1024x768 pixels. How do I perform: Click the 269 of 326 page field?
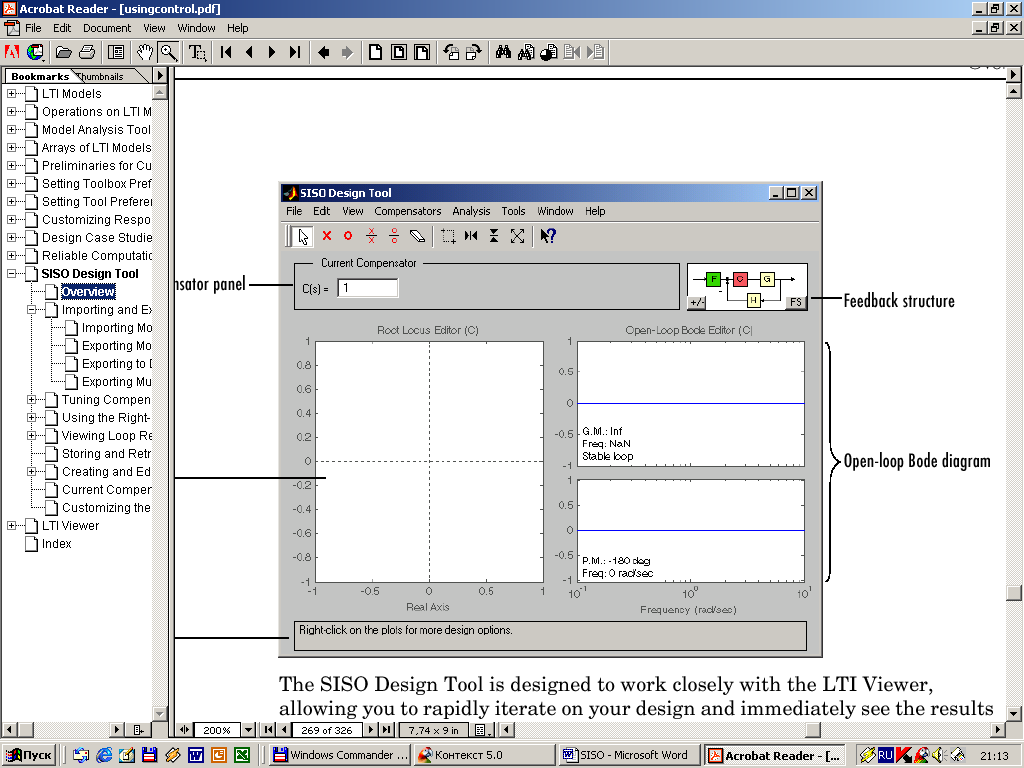pyautogui.click(x=327, y=730)
